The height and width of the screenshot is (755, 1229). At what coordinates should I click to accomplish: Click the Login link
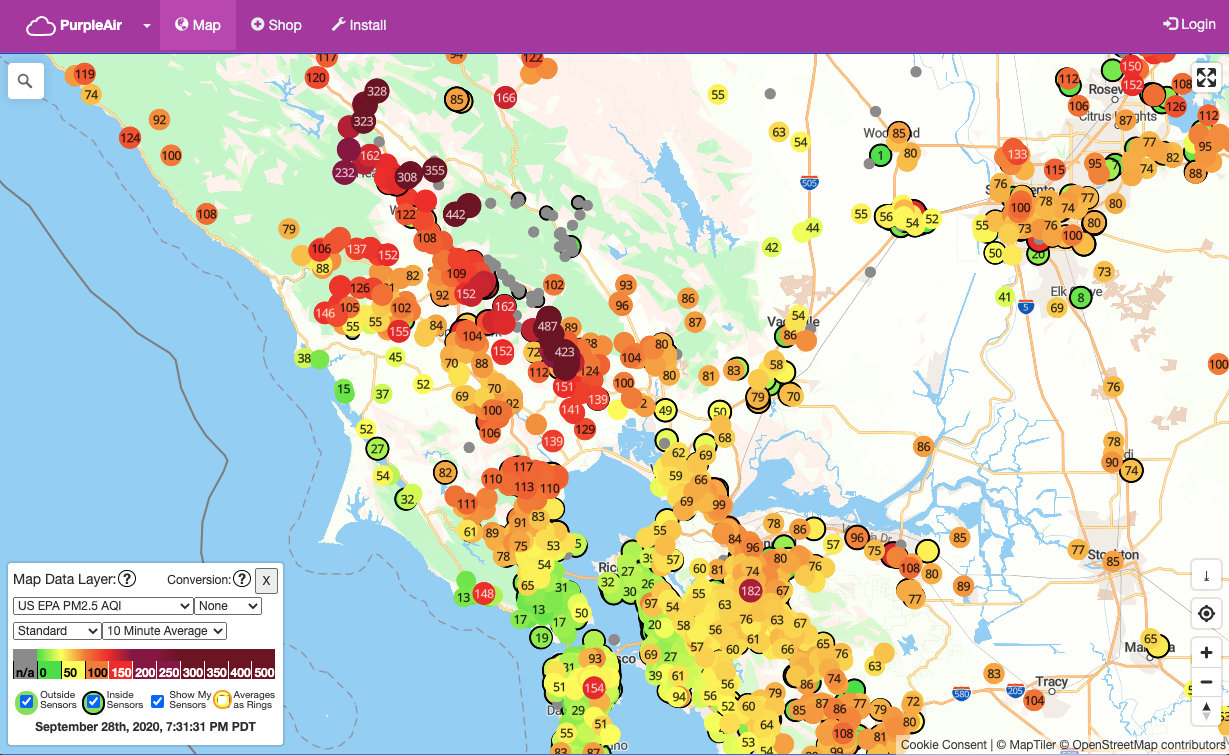coord(1189,25)
